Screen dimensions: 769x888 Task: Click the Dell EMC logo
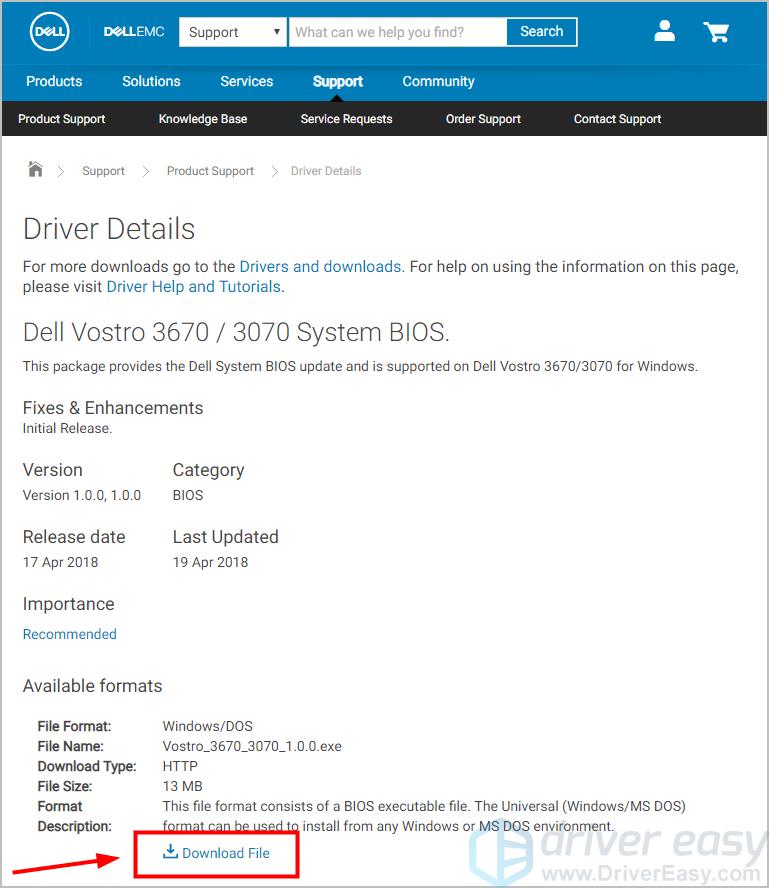134,32
